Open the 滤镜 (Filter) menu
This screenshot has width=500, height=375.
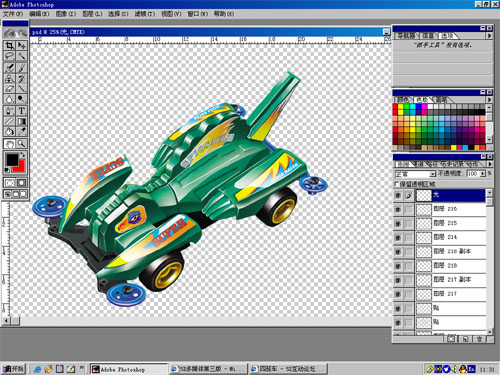coord(145,14)
